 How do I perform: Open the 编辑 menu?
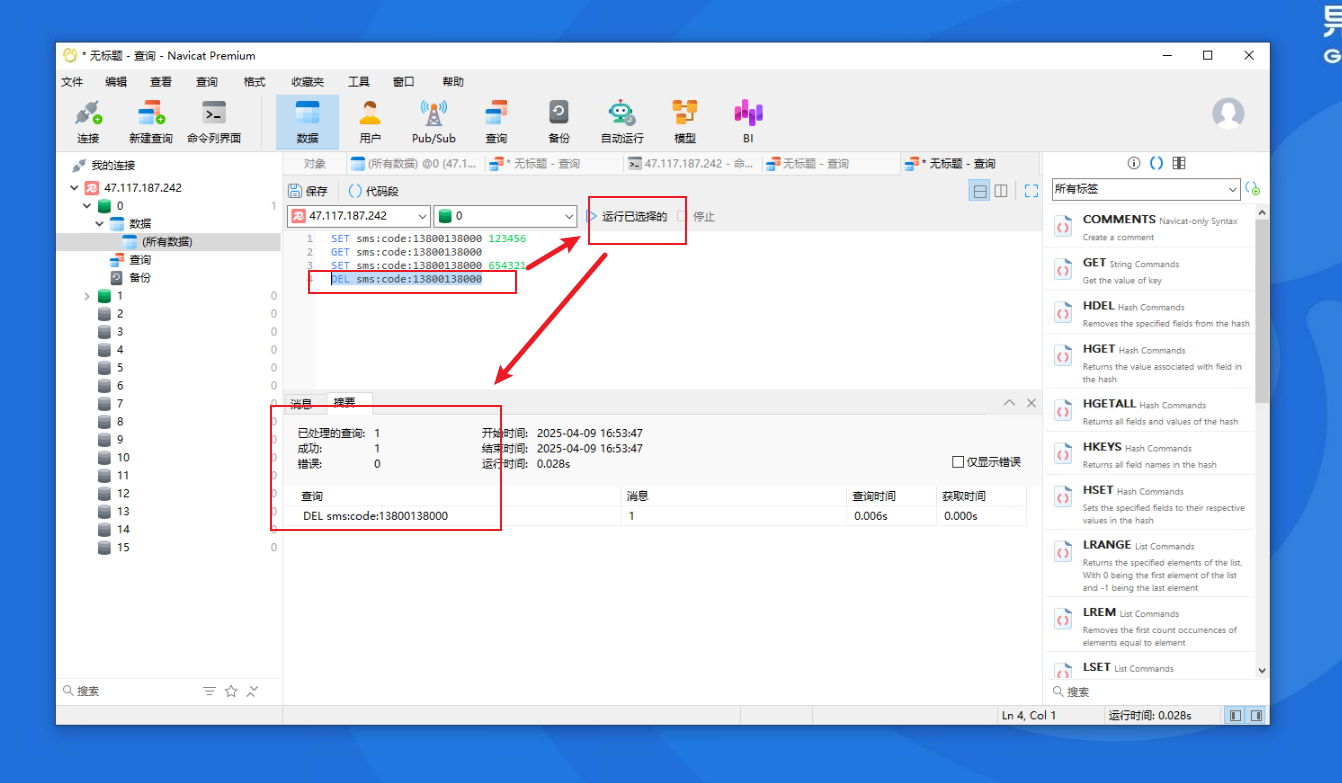pyautogui.click(x=116, y=82)
